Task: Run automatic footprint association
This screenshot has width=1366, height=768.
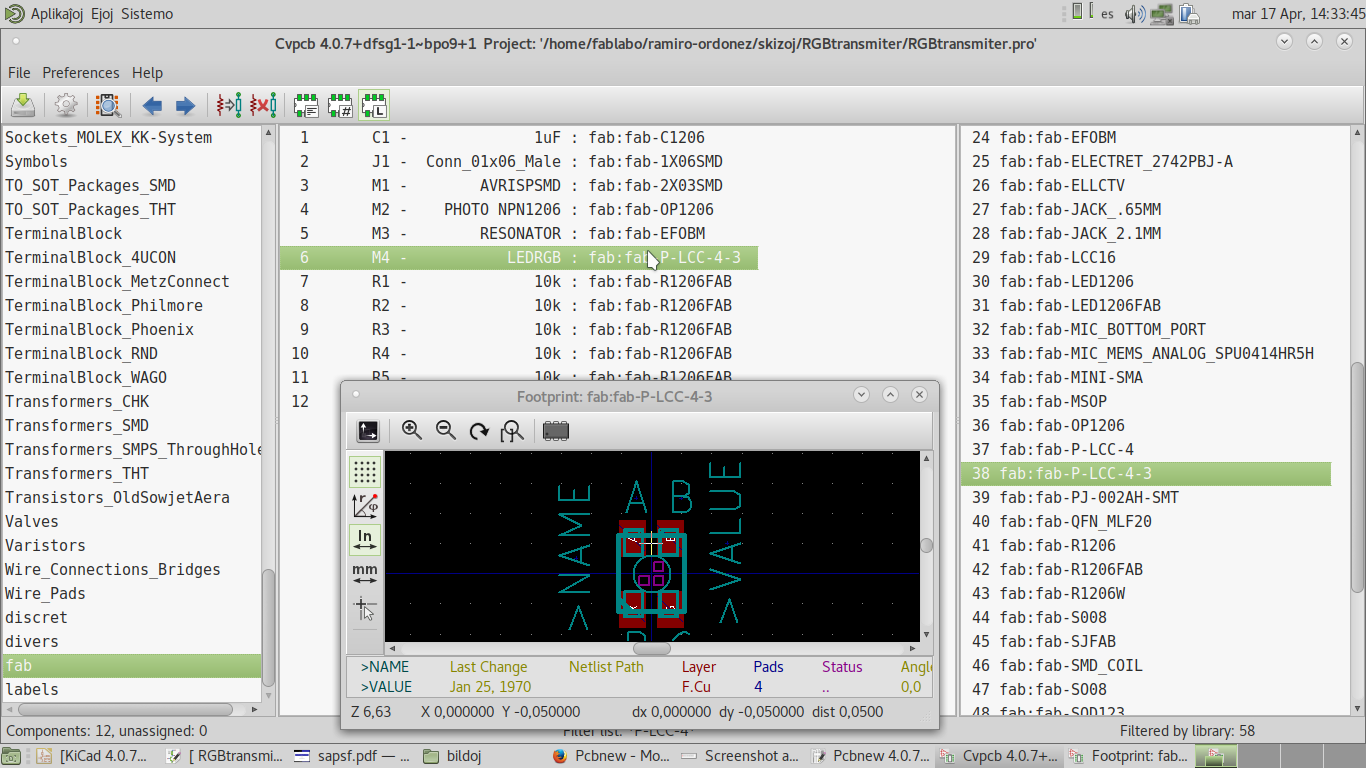Action: [x=230, y=105]
